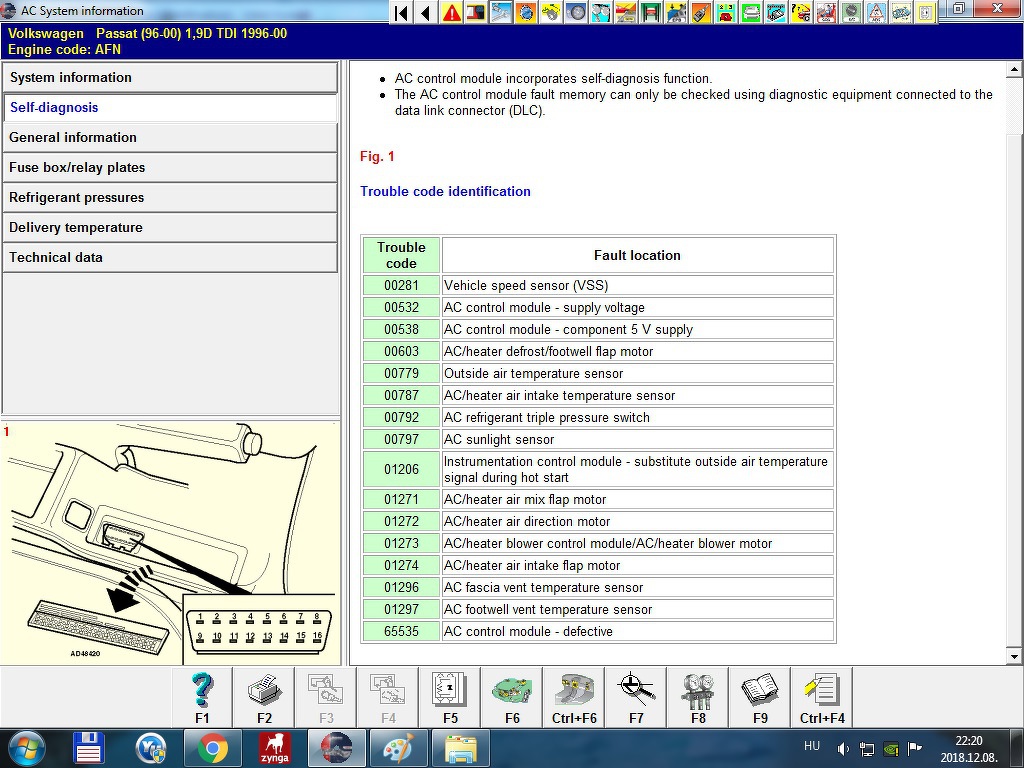The image size is (1024, 768).
Task: Open the red car with numbers icon
Action: [x=726, y=12]
